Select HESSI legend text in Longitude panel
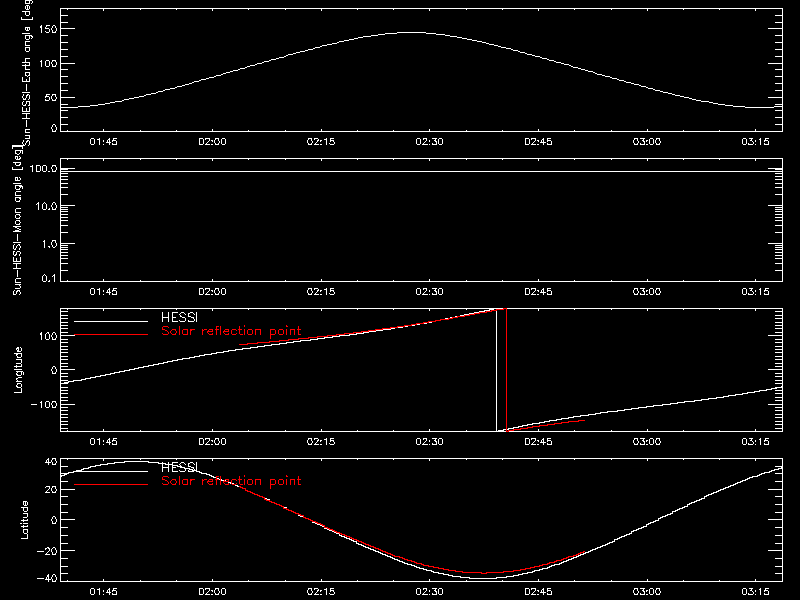Viewport: 800px width, 600px height. pos(179,317)
